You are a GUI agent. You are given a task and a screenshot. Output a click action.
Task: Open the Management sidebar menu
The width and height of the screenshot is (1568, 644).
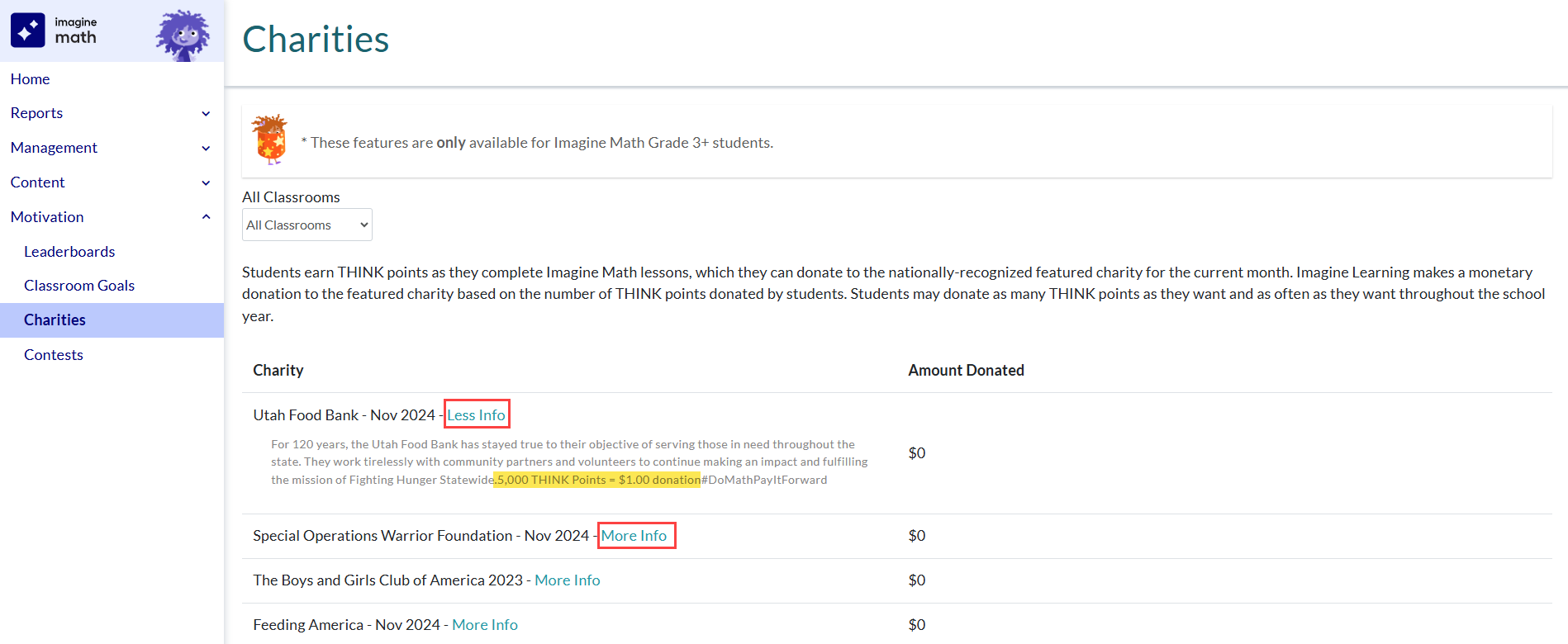pyautogui.click(x=54, y=148)
